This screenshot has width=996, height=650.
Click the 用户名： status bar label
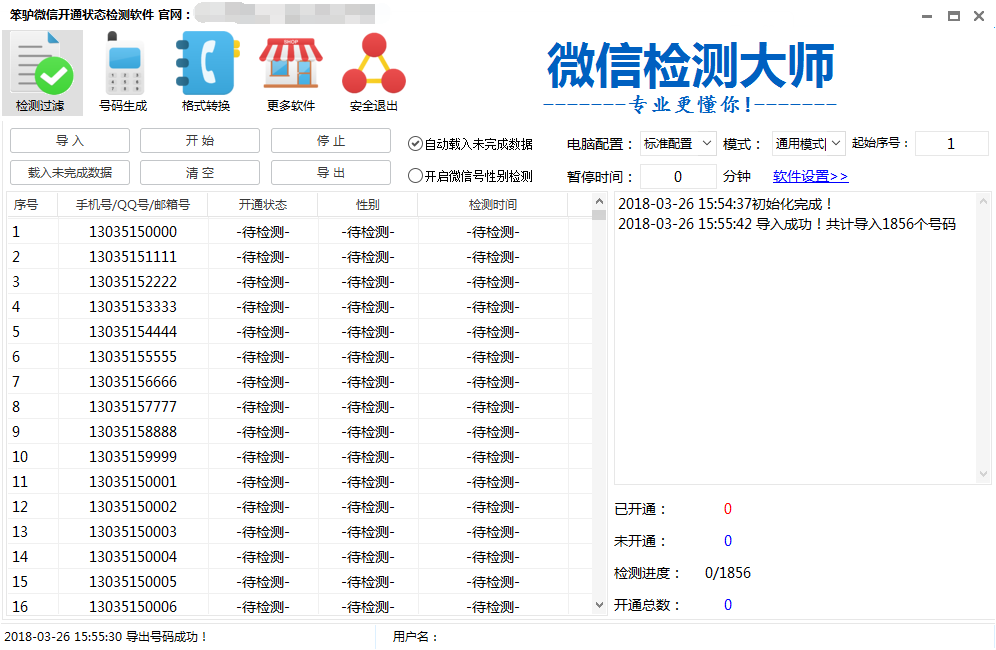pyautogui.click(x=415, y=637)
